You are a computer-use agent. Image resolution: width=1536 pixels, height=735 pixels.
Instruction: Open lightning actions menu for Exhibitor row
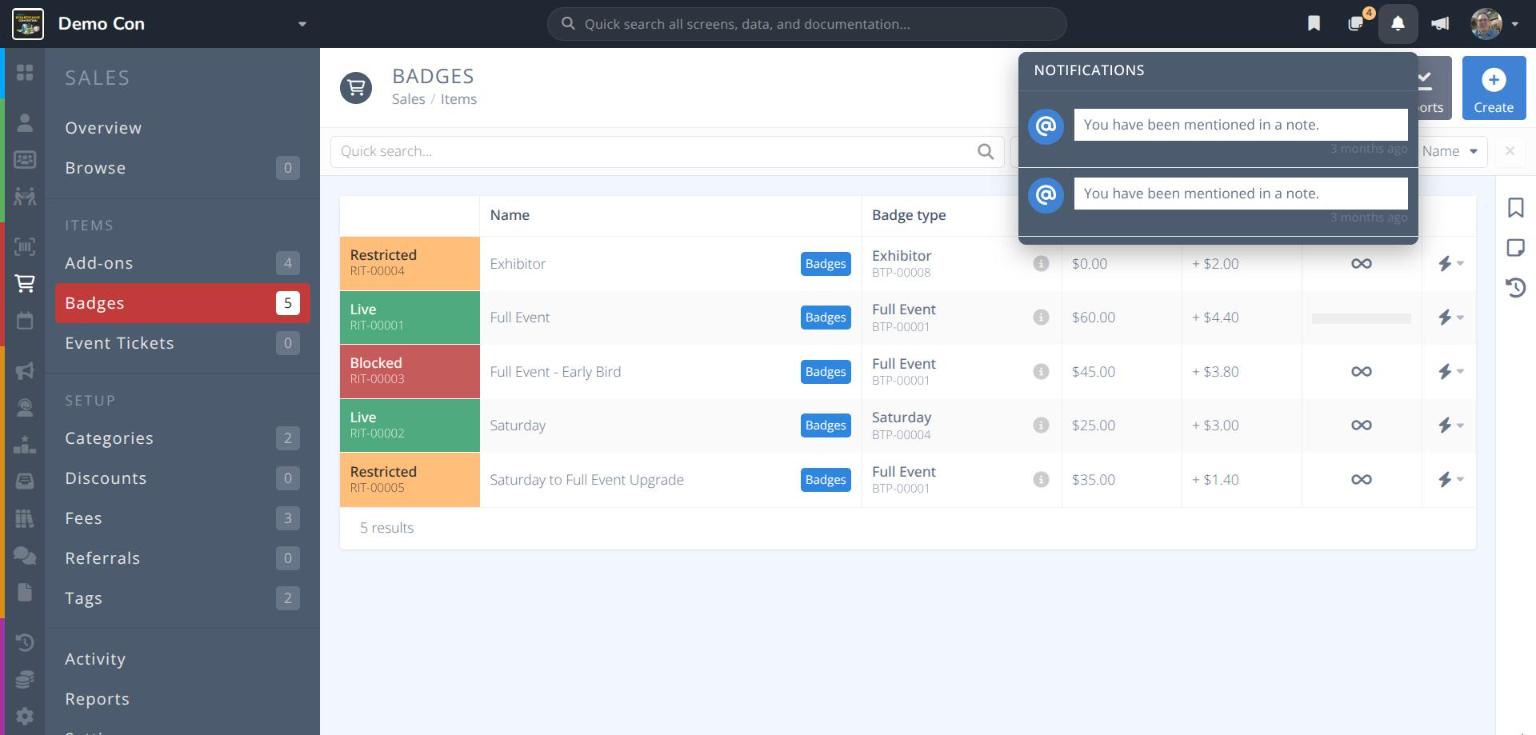(x=1450, y=263)
